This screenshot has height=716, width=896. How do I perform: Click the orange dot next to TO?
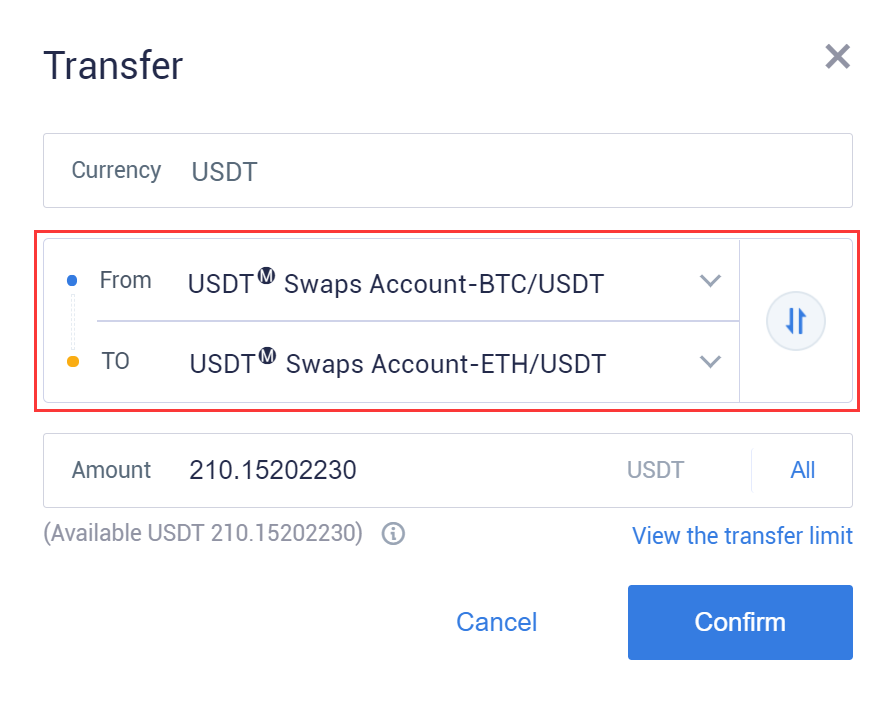73,362
